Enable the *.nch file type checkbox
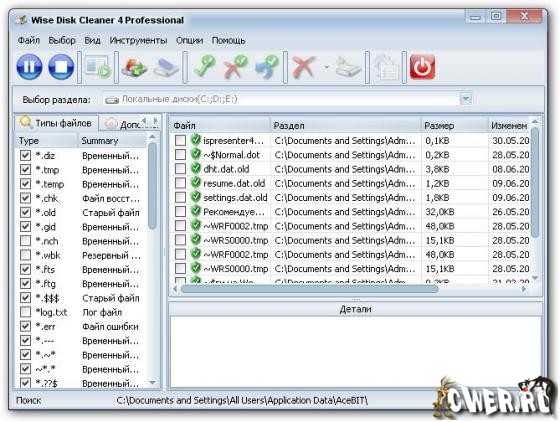This screenshot has width=560, height=422. pos(25,241)
